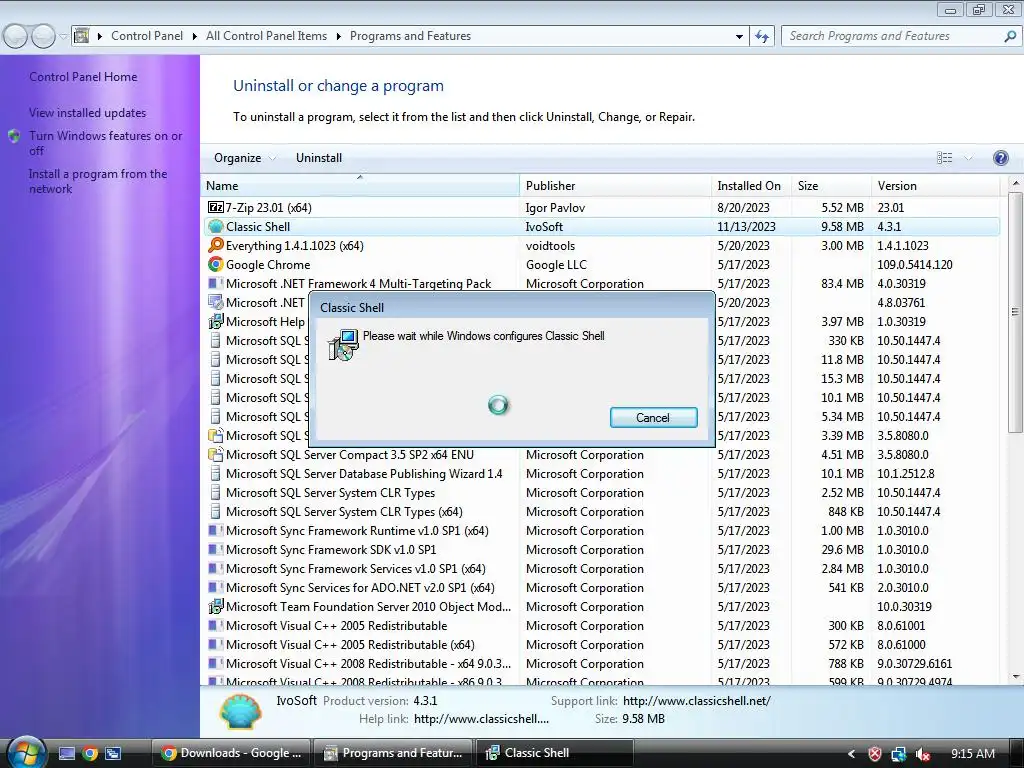
Task: Open Control Panel Home link
Action: tap(83, 77)
